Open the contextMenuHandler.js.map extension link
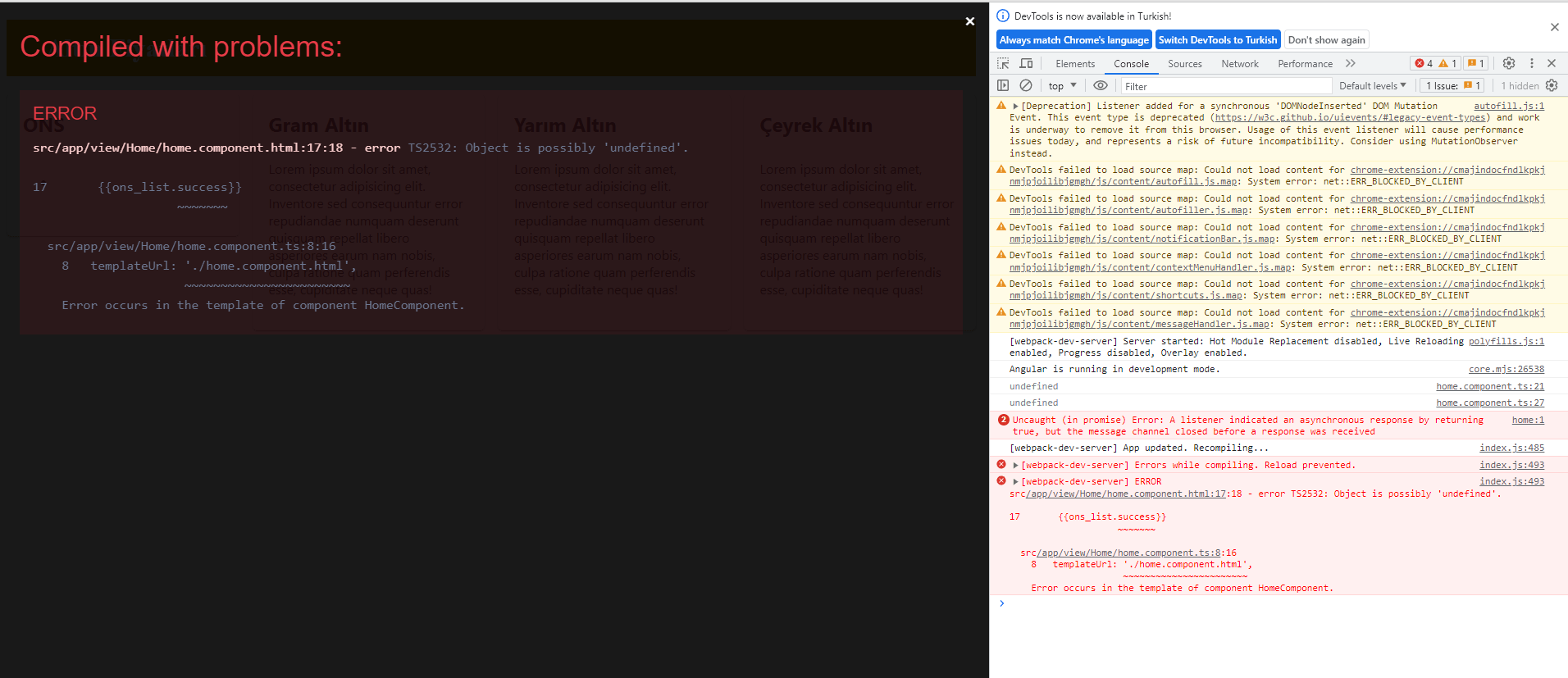The image size is (1568, 678). 1150,267
